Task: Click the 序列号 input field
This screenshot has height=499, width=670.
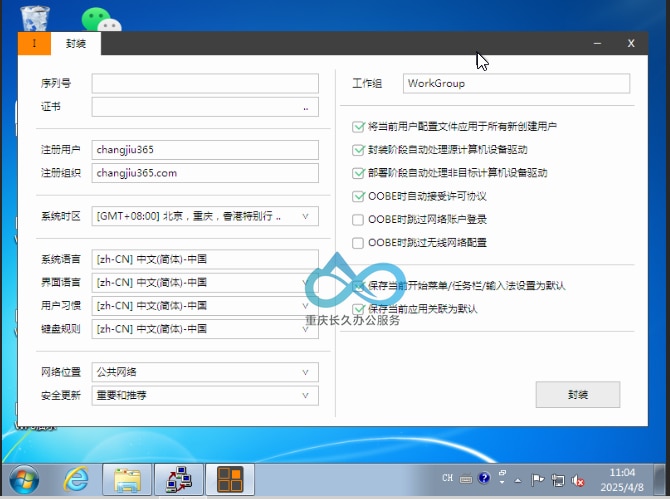Action: [x=205, y=83]
